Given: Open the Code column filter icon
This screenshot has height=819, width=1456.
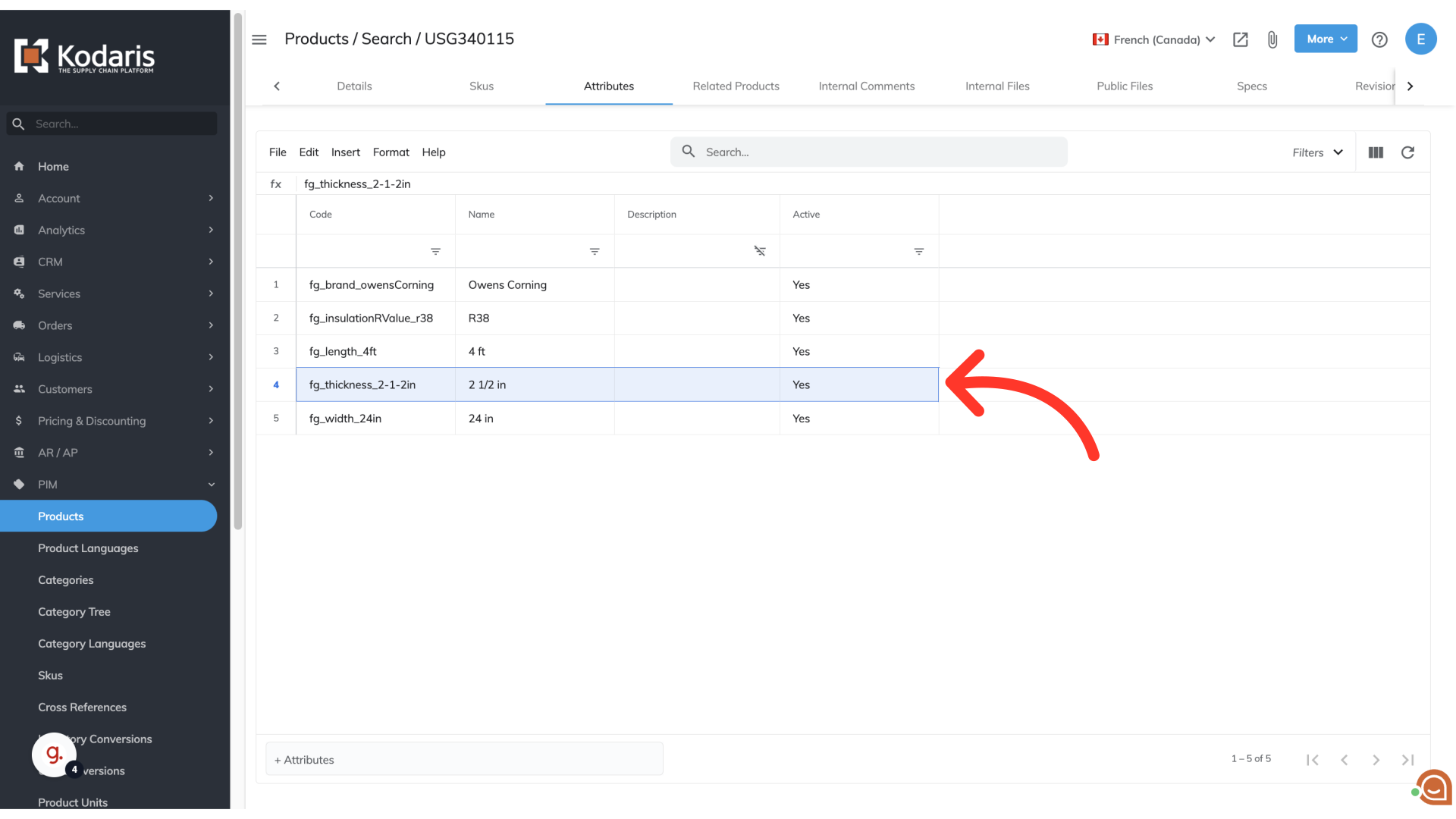Looking at the screenshot, I should coord(435,251).
